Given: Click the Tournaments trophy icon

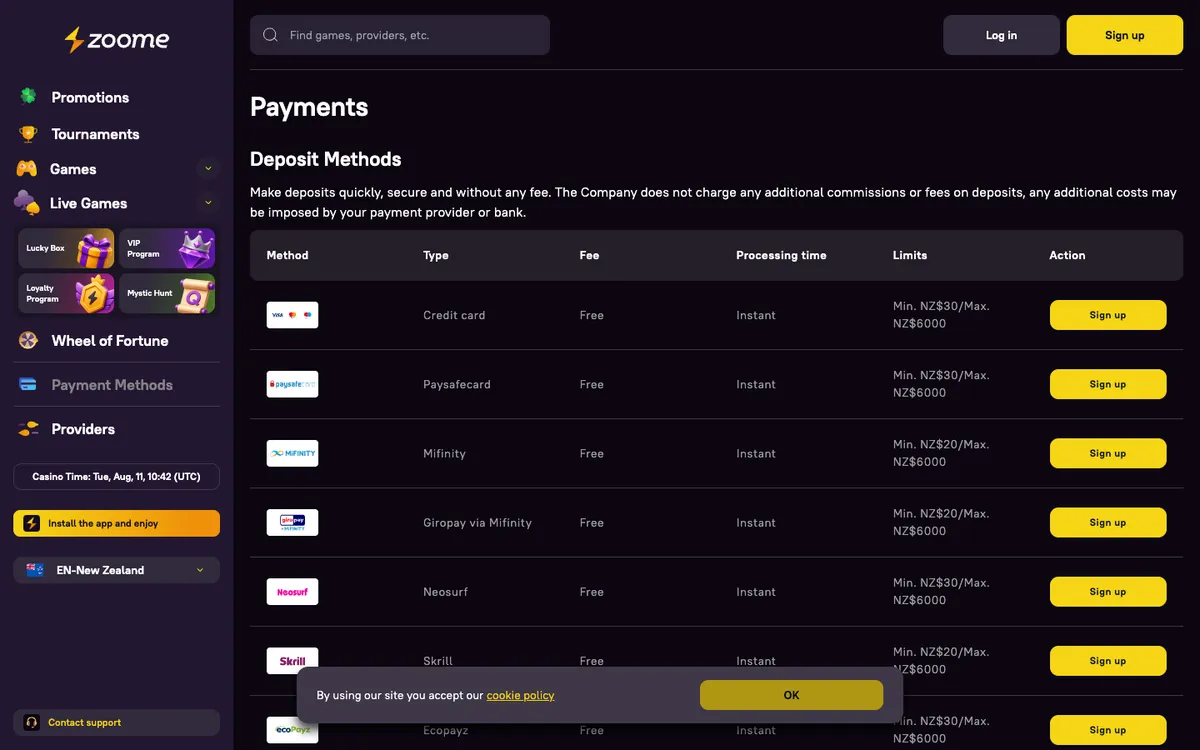Looking at the screenshot, I should click(28, 134).
